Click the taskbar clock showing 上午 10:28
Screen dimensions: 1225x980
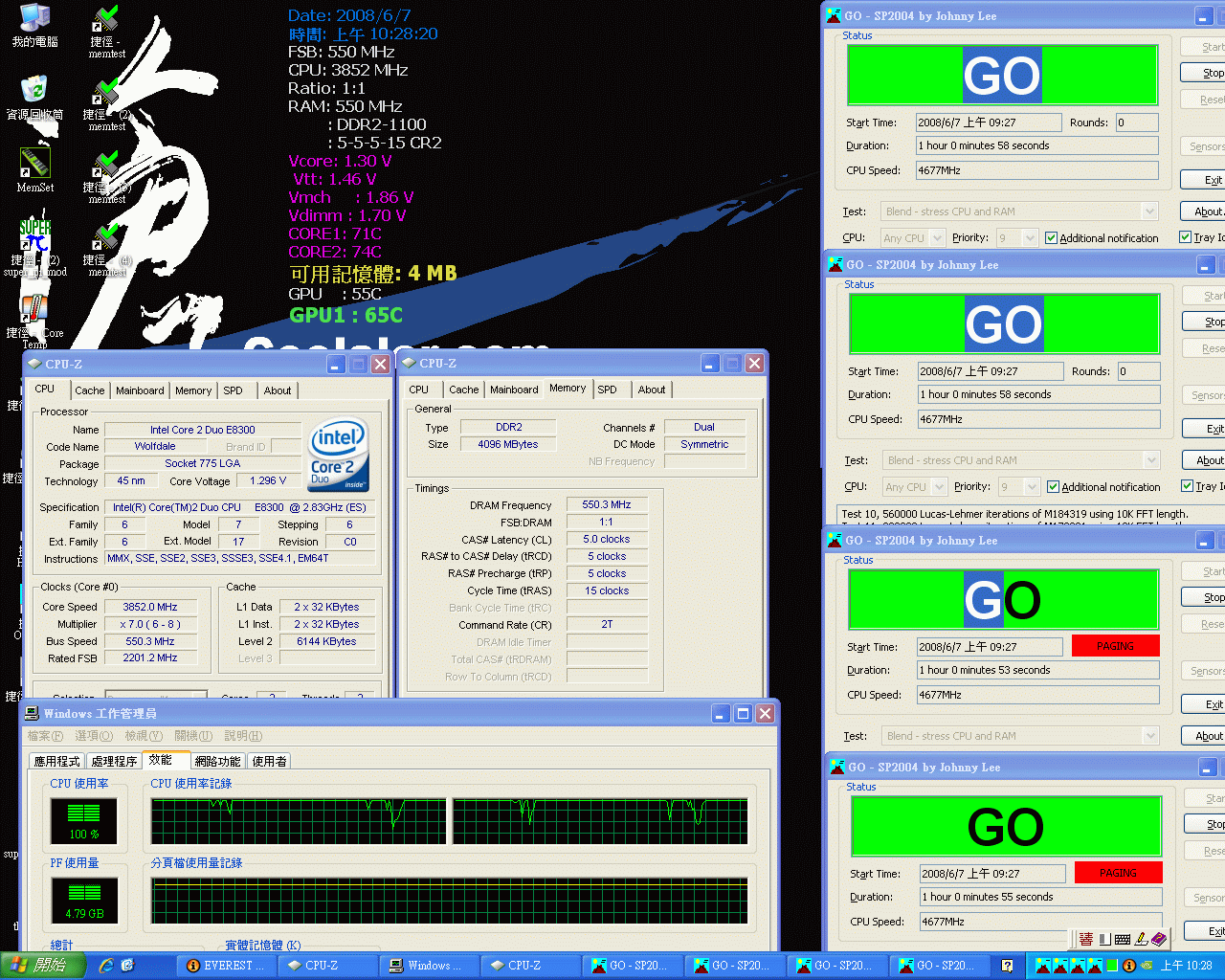tap(1187, 966)
